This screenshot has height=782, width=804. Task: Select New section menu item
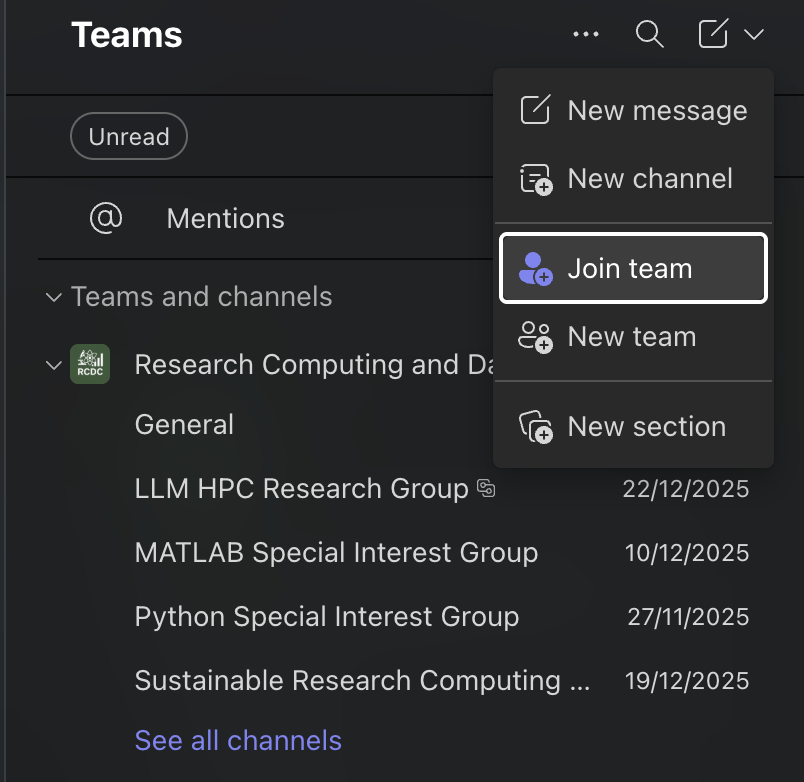633,427
